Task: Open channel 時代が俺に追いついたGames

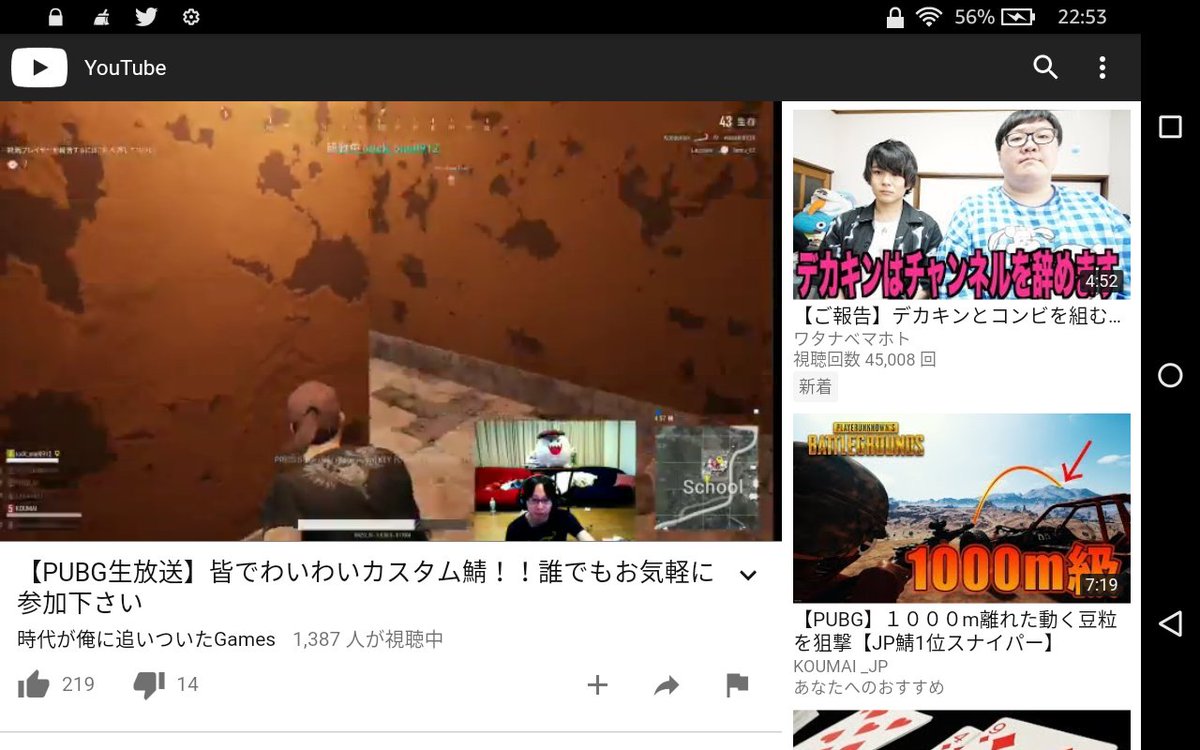Action: tap(146, 639)
